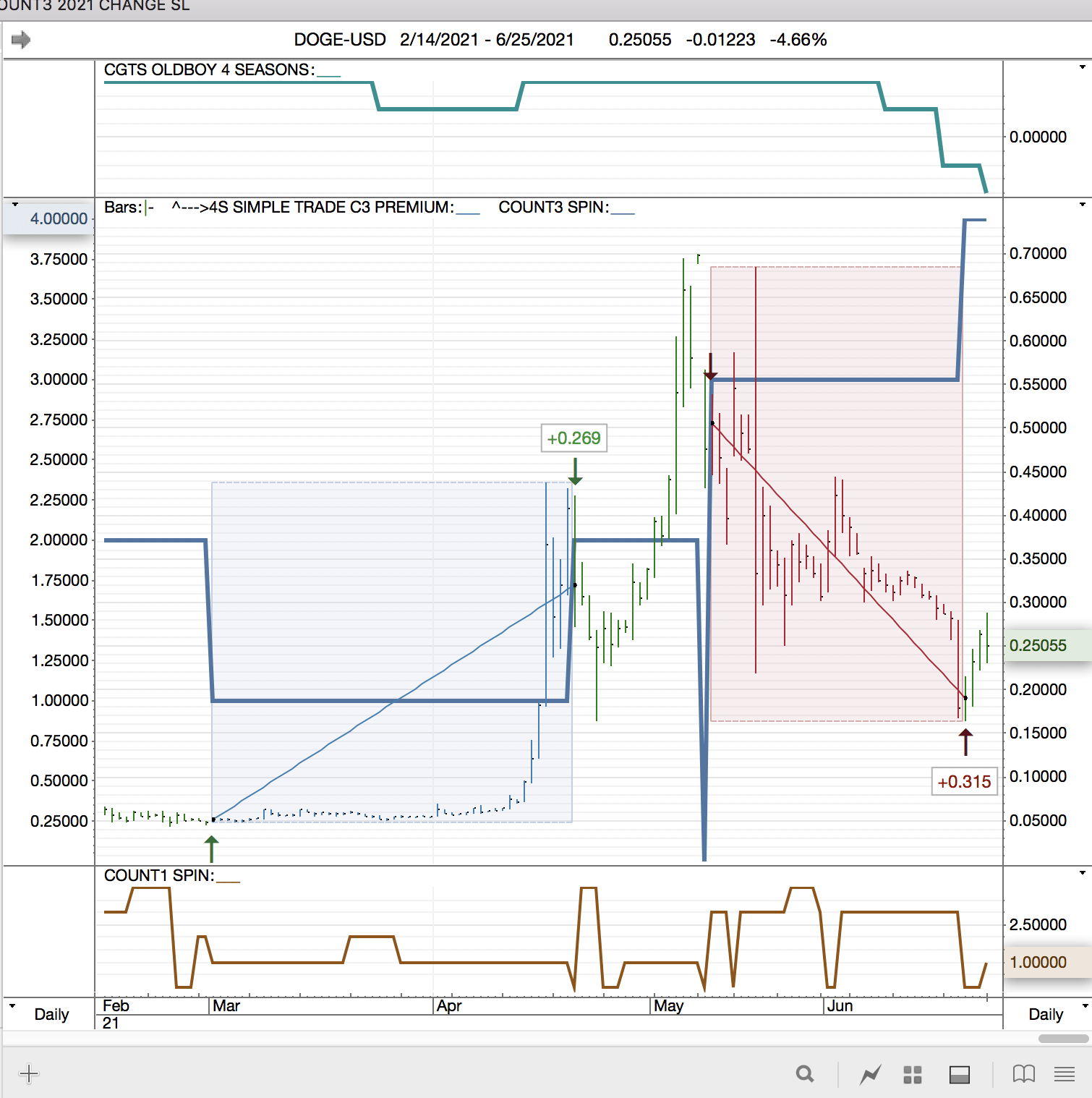Click the COUNT3 SPIN color line swatch
Viewport: 1092px width, 1098px height.
coord(623,213)
